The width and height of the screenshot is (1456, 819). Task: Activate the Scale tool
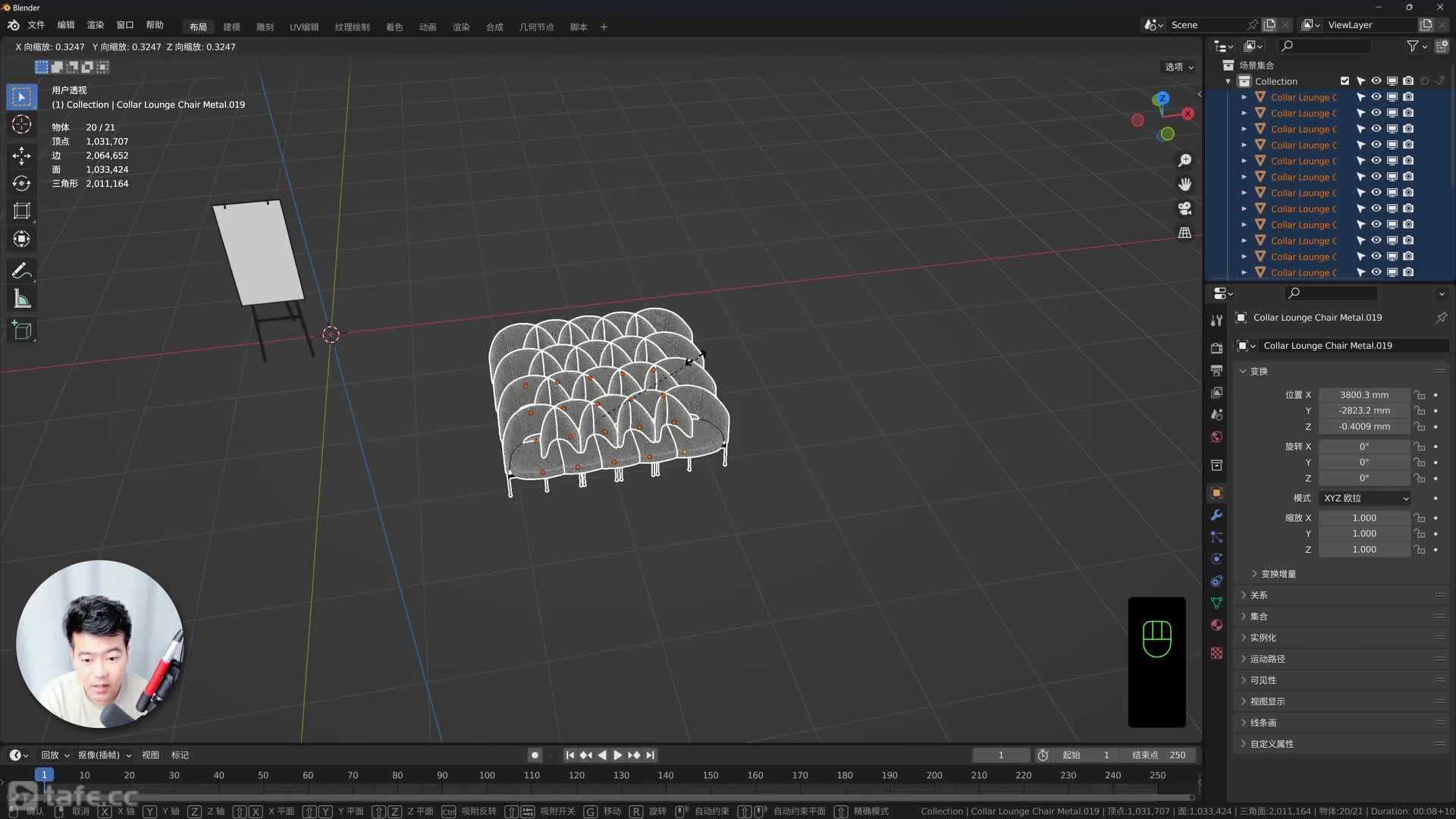21,212
